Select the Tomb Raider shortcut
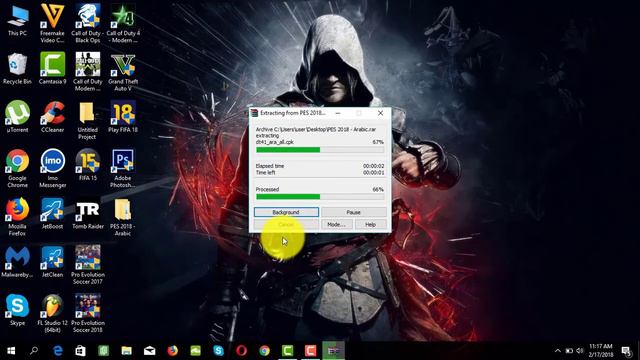The width and height of the screenshot is (640, 360). [88, 213]
